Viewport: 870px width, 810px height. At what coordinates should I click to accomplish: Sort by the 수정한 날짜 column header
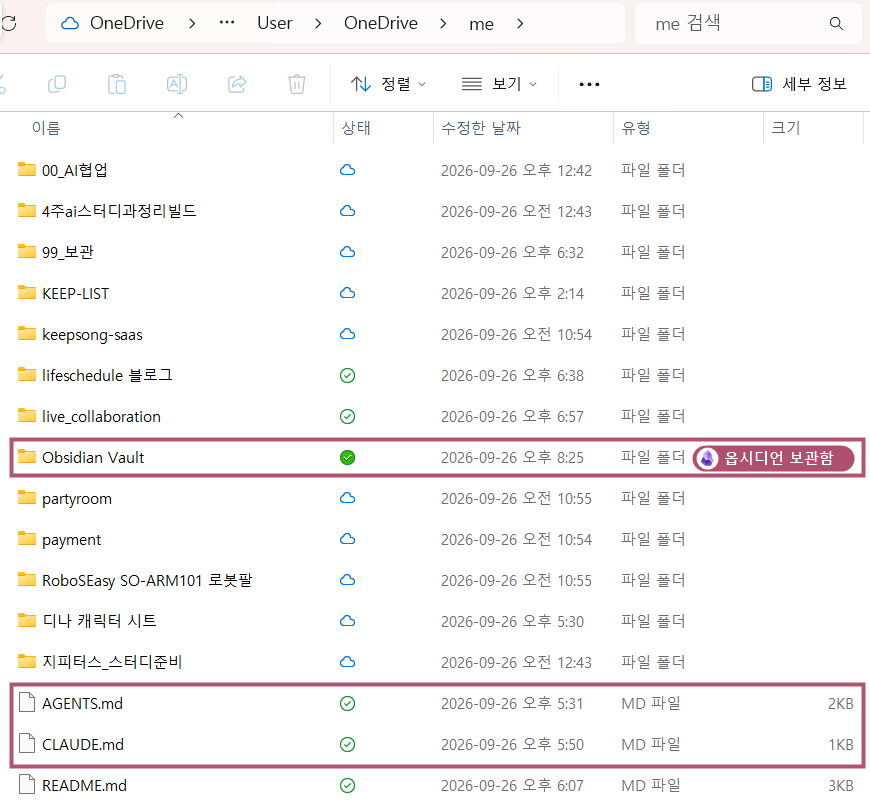click(480, 128)
